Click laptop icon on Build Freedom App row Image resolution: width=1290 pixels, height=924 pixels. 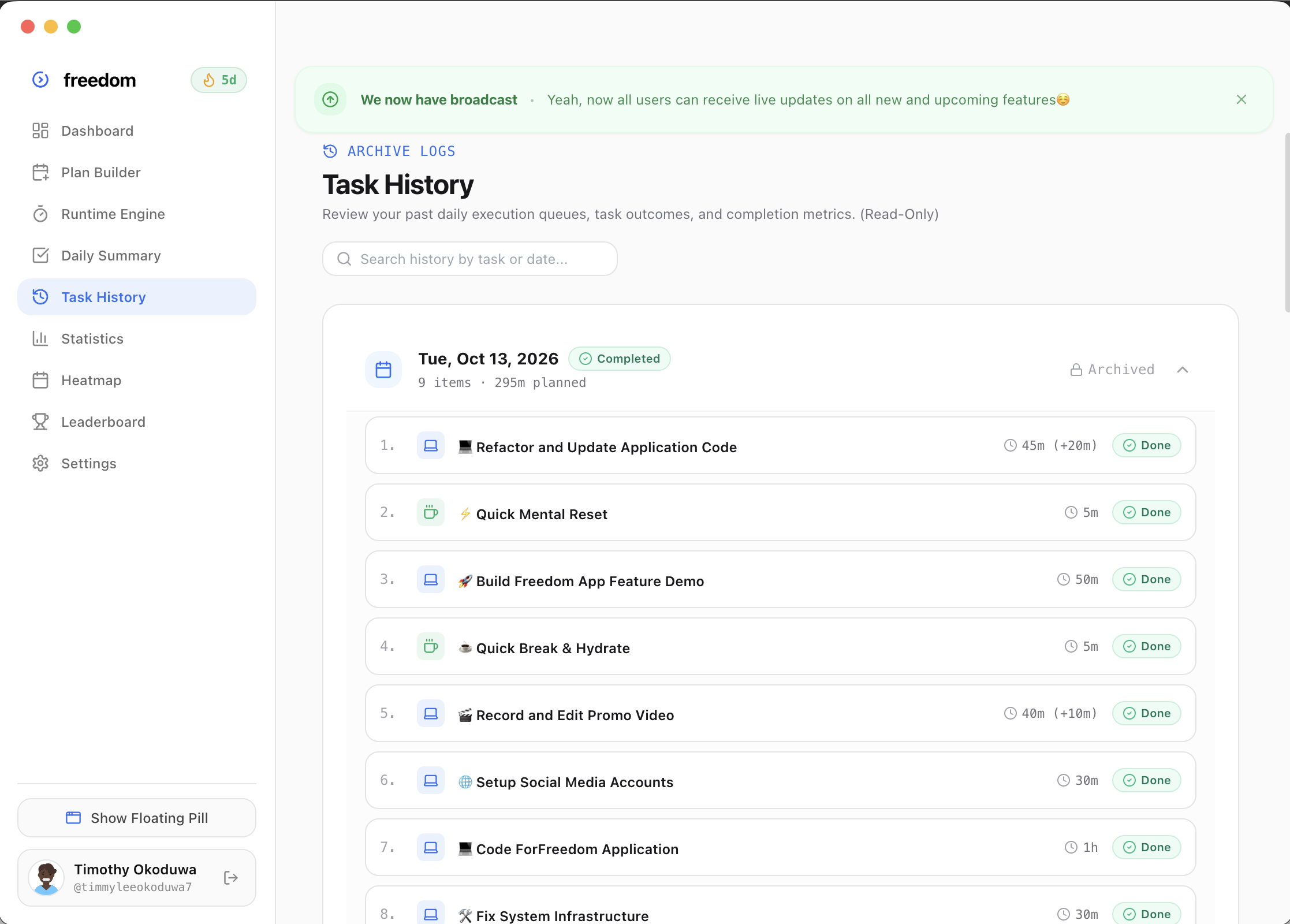(431, 579)
